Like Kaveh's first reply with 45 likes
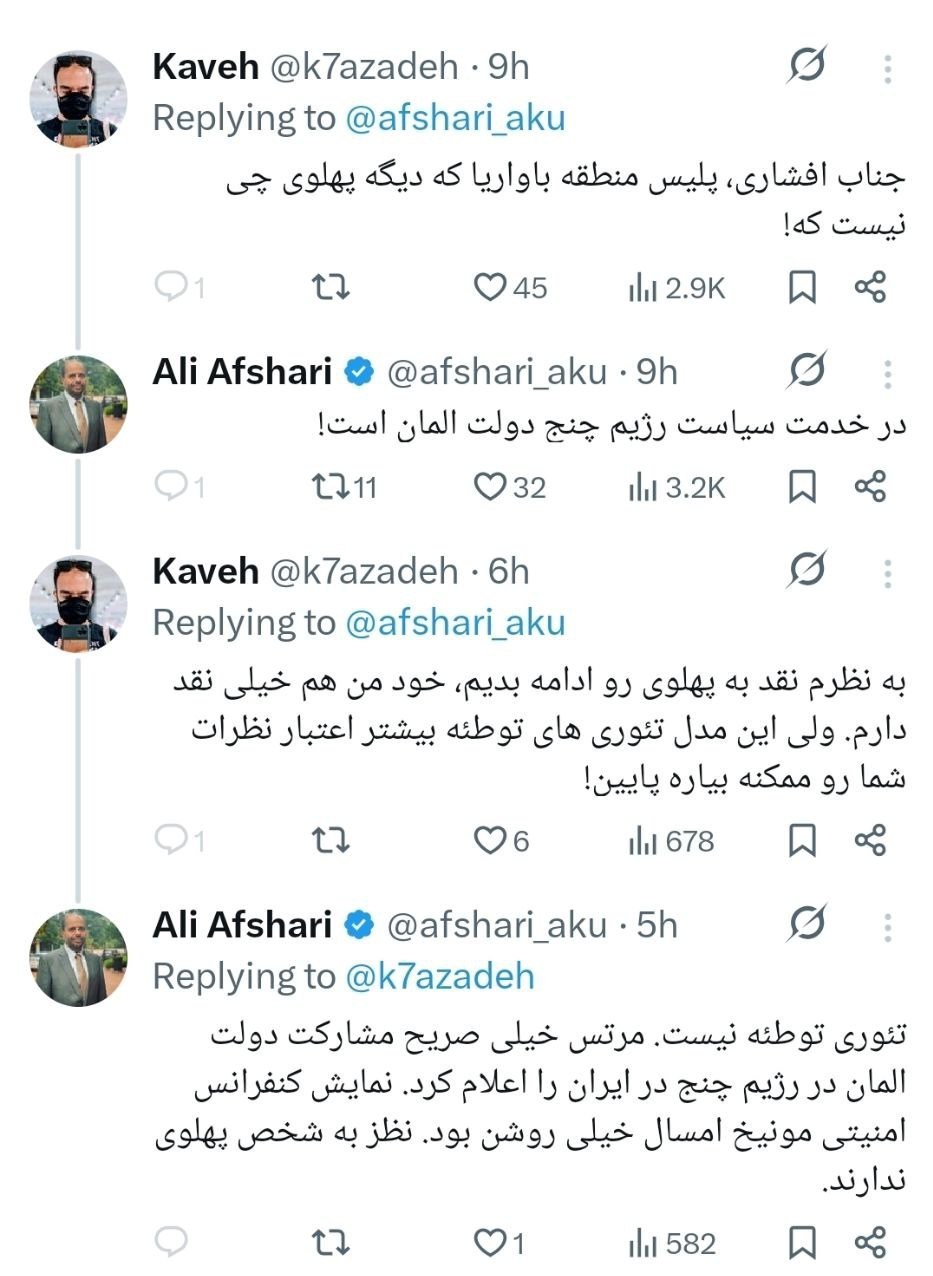Viewport: 933px width, 1276px height. point(490,288)
